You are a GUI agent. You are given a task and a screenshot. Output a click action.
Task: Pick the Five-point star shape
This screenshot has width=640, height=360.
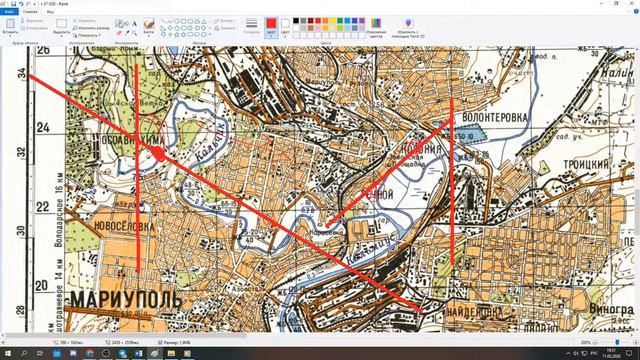coord(177,35)
